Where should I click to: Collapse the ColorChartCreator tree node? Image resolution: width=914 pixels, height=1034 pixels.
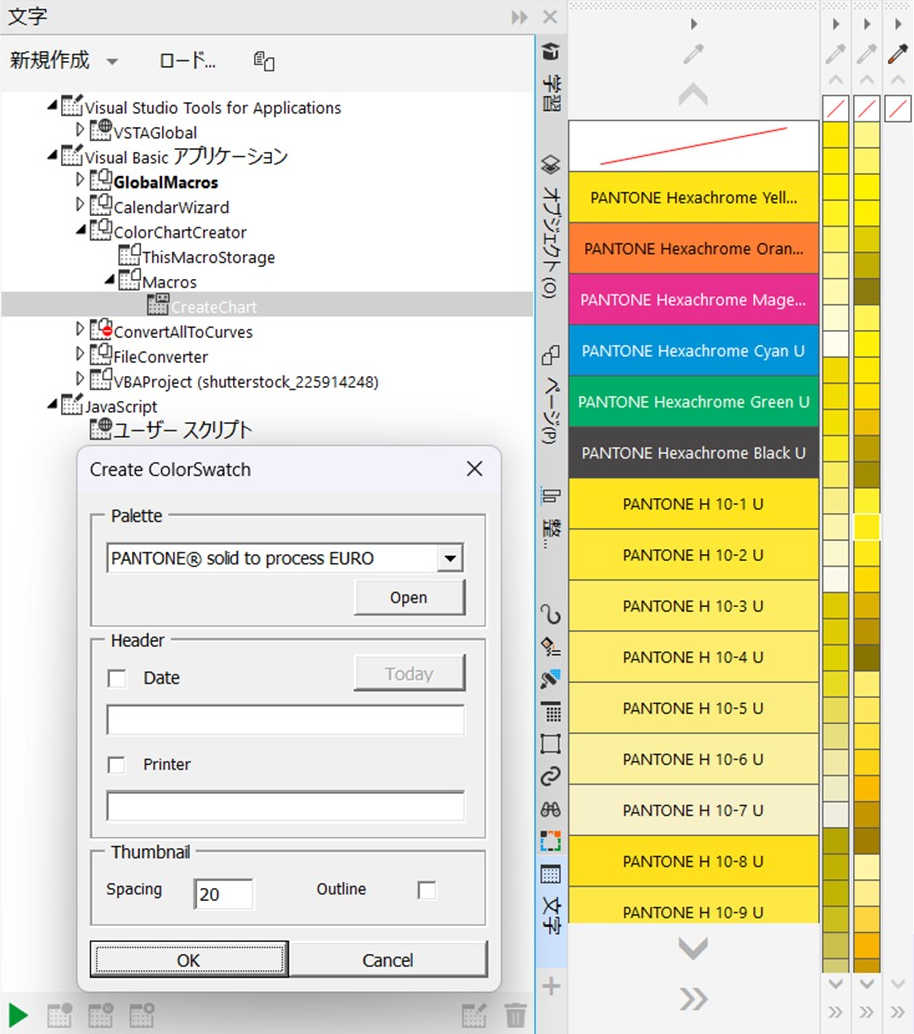pyautogui.click(x=80, y=229)
